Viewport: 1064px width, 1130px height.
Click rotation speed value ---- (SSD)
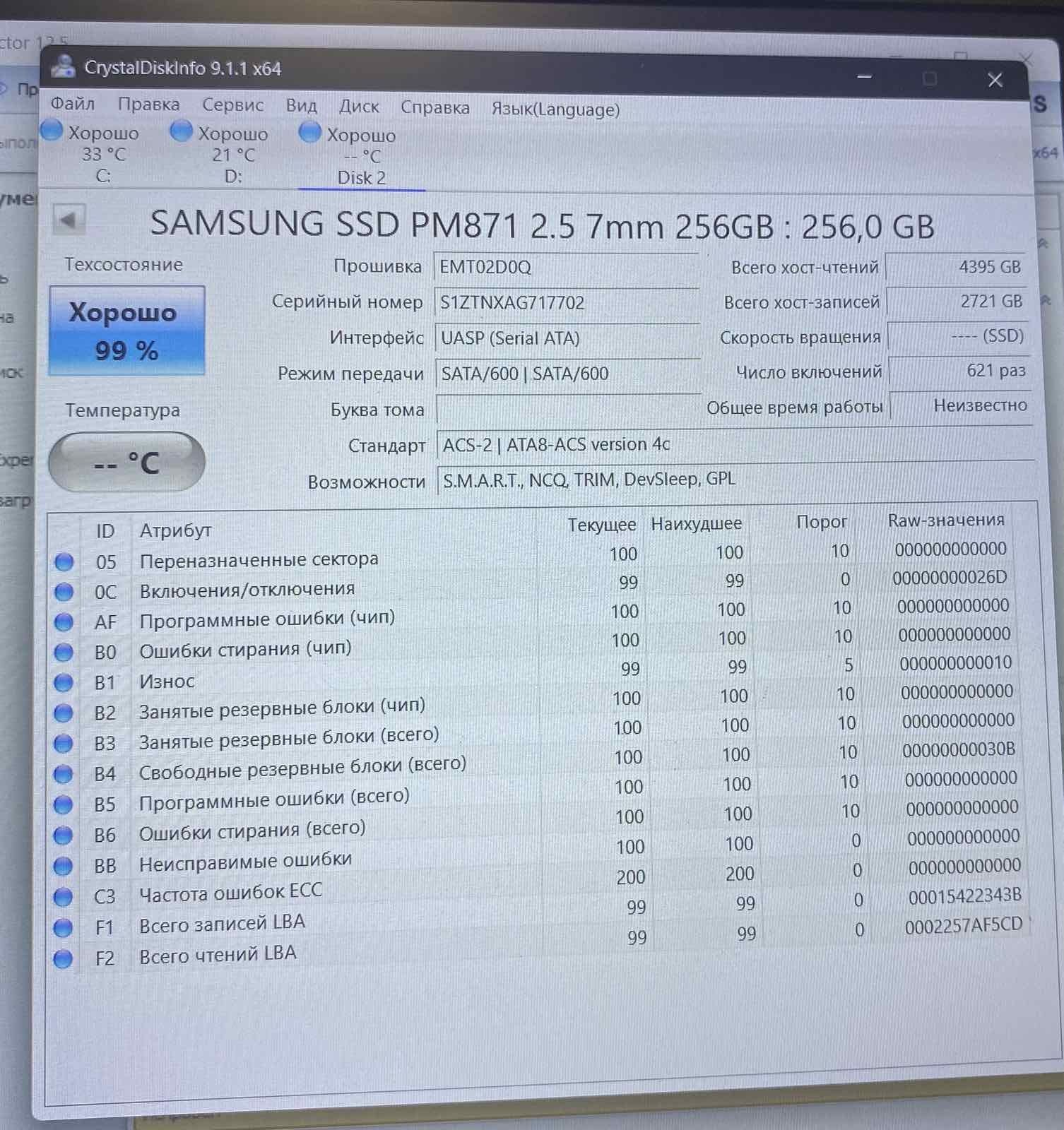[x=958, y=336]
